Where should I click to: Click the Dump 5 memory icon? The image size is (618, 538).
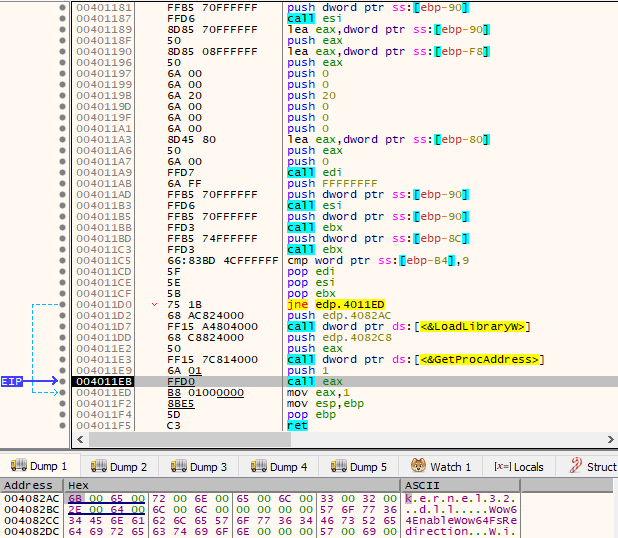click(x=339, y=466)
